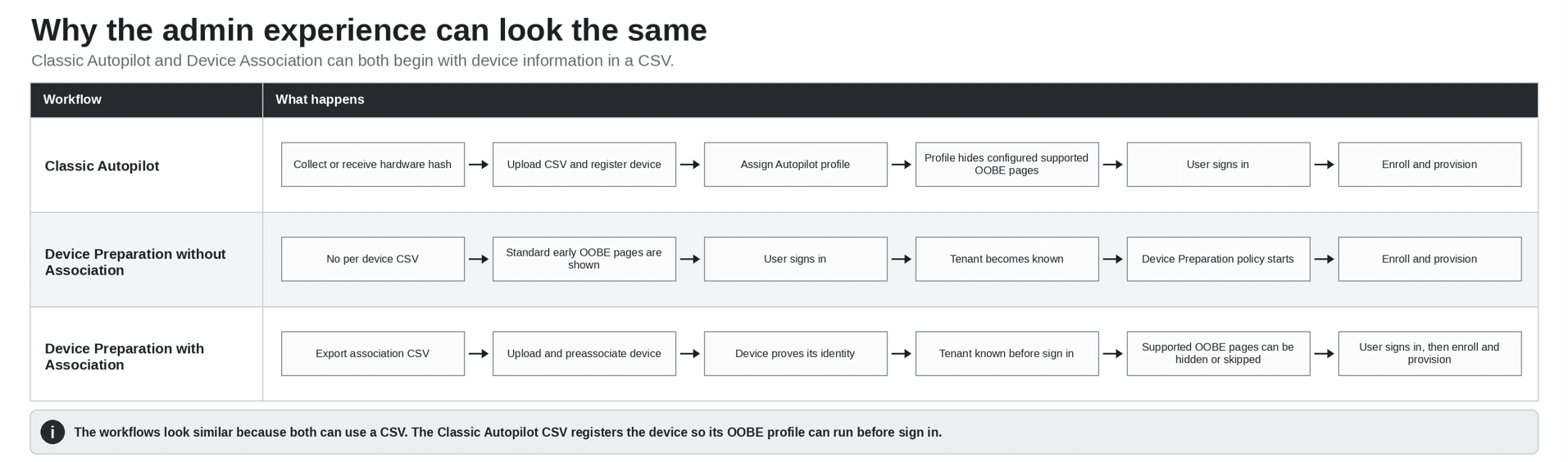Viewport: 1568px width, 462px height.
Task: Click the info icon in the bottom note
Action: [52, 432]
